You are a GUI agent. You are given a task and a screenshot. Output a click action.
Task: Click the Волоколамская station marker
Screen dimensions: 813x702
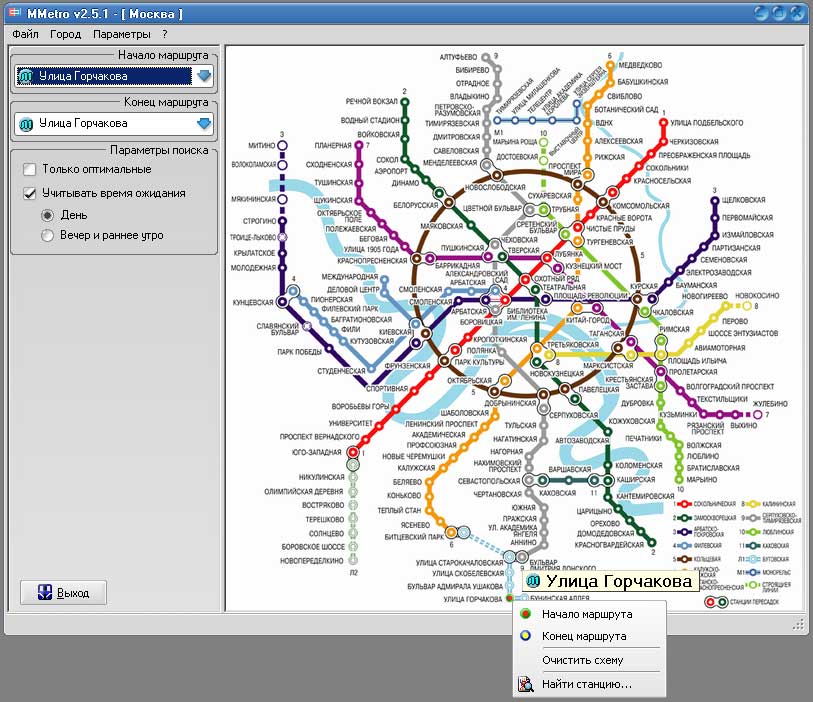point(282,165)
